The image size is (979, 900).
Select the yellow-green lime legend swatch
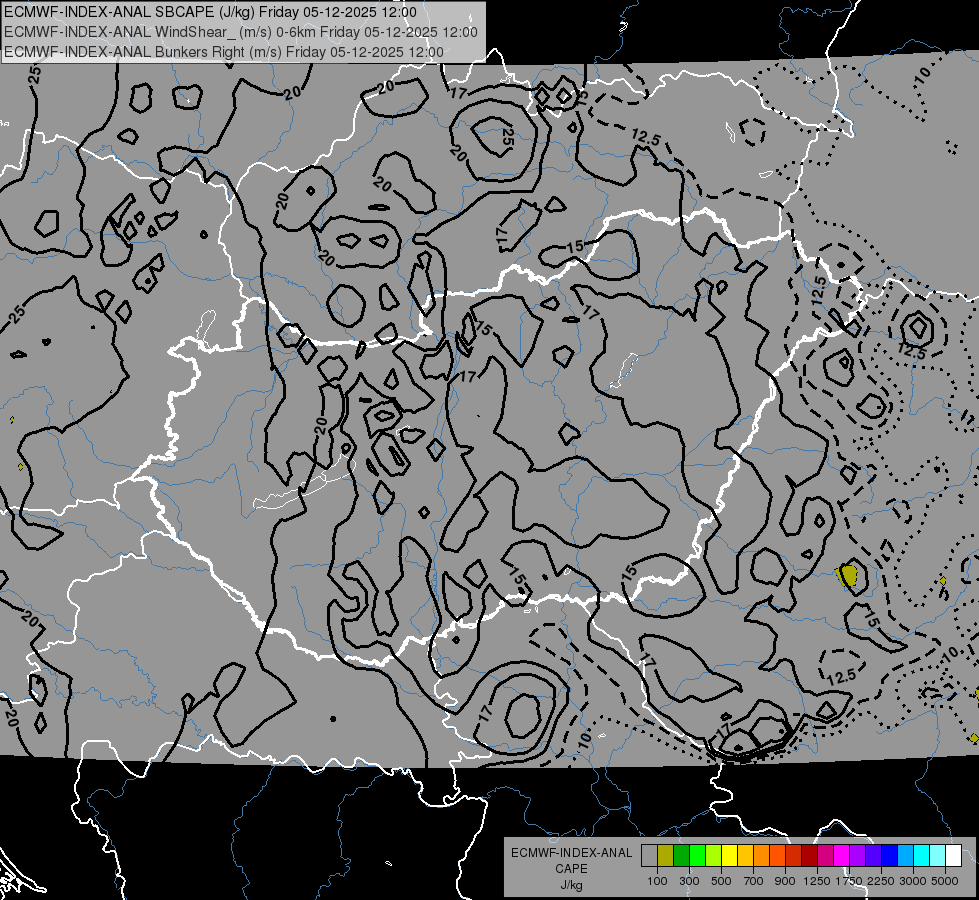click(x=714, y=856)
